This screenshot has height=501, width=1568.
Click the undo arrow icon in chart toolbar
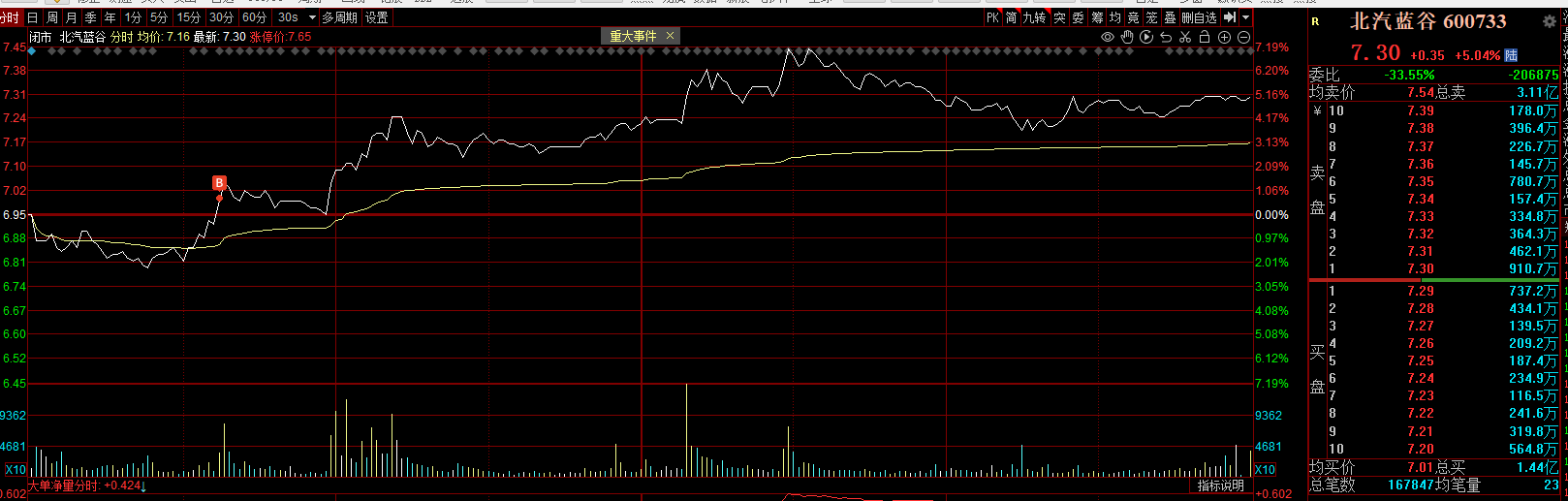pyautogui.click(x=1166, y=37)
